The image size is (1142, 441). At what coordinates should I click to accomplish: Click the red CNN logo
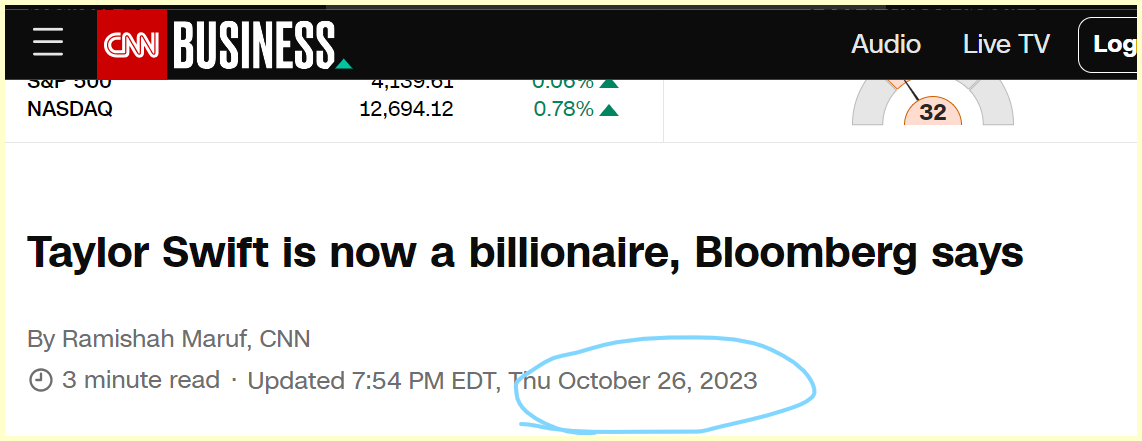pyautogui.click(x=132, y=45)
